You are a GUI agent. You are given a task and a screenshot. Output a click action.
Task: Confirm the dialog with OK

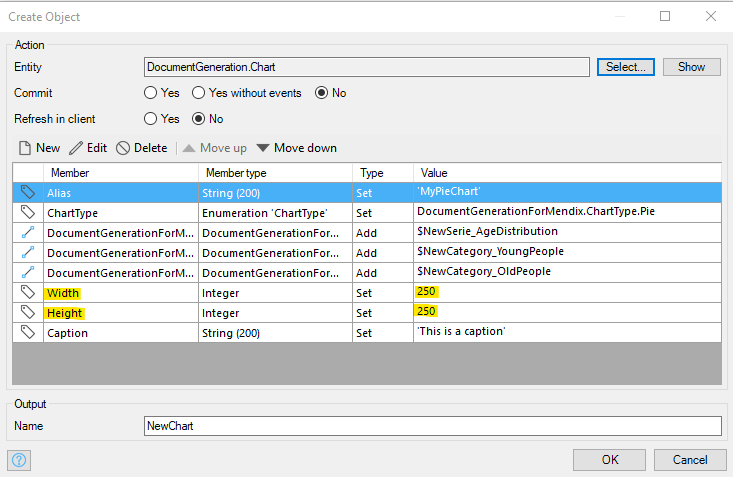point(609,459)
